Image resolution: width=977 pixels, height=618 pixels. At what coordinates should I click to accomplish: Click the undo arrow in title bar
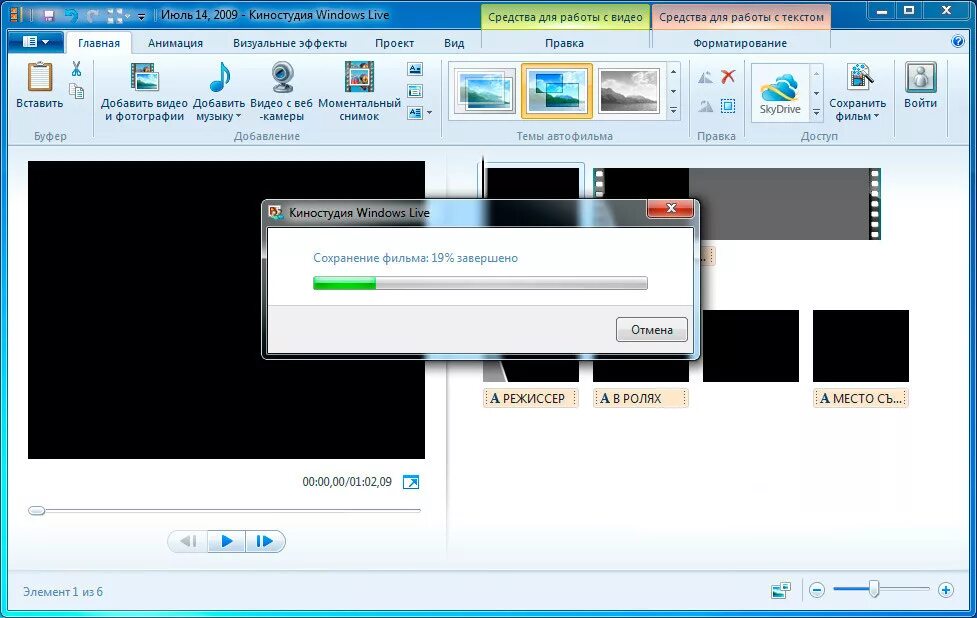71,15
